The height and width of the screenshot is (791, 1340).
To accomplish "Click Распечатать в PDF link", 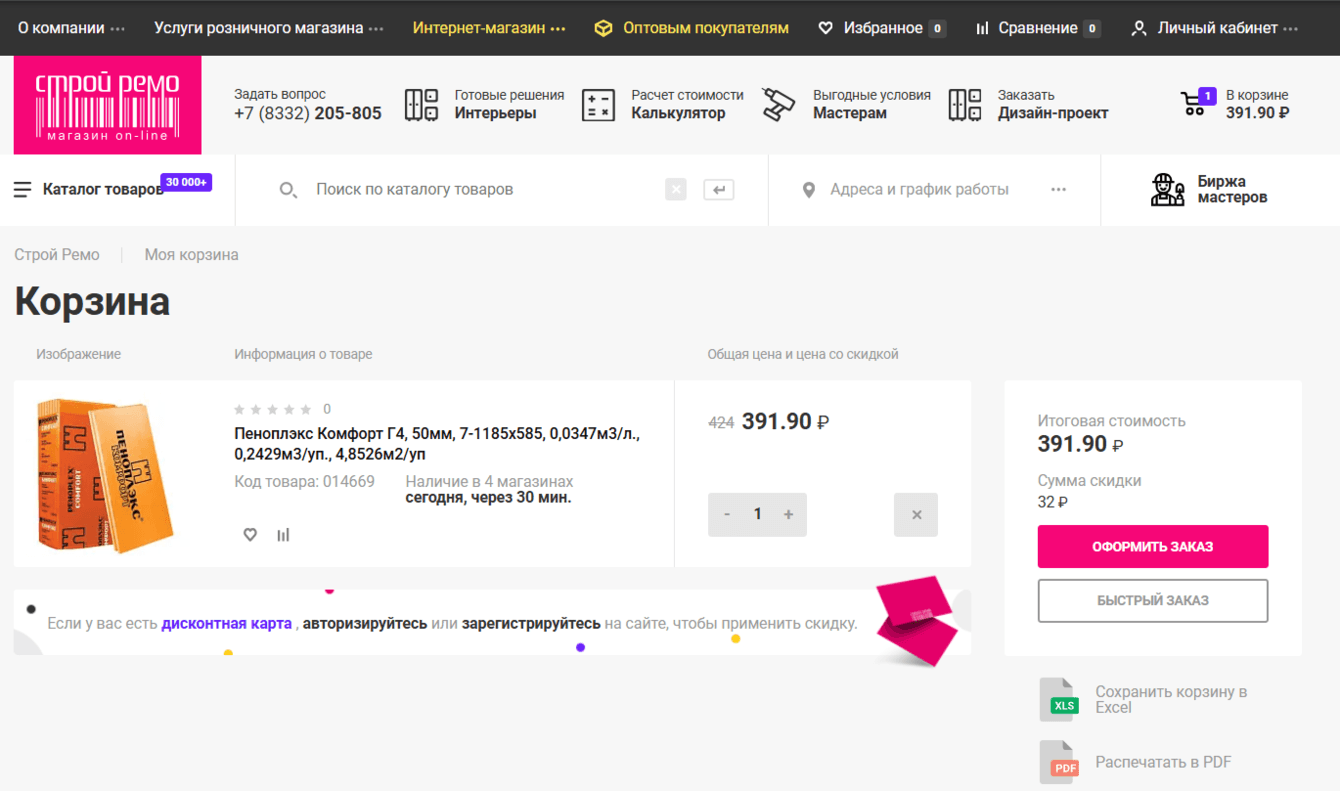I will [x=1163, y=762].
